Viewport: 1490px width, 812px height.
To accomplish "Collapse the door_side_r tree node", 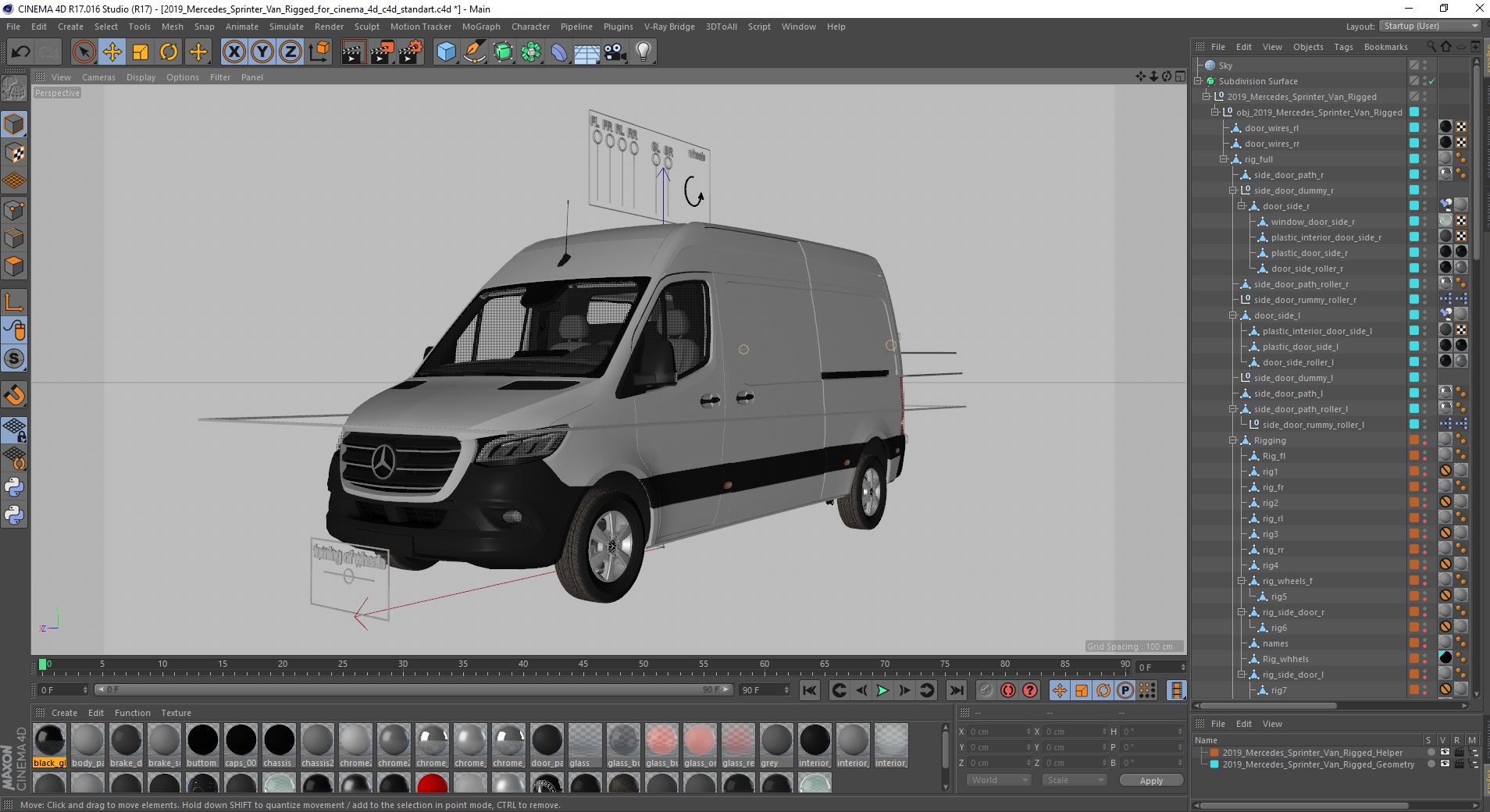I will click(1242, 206).
